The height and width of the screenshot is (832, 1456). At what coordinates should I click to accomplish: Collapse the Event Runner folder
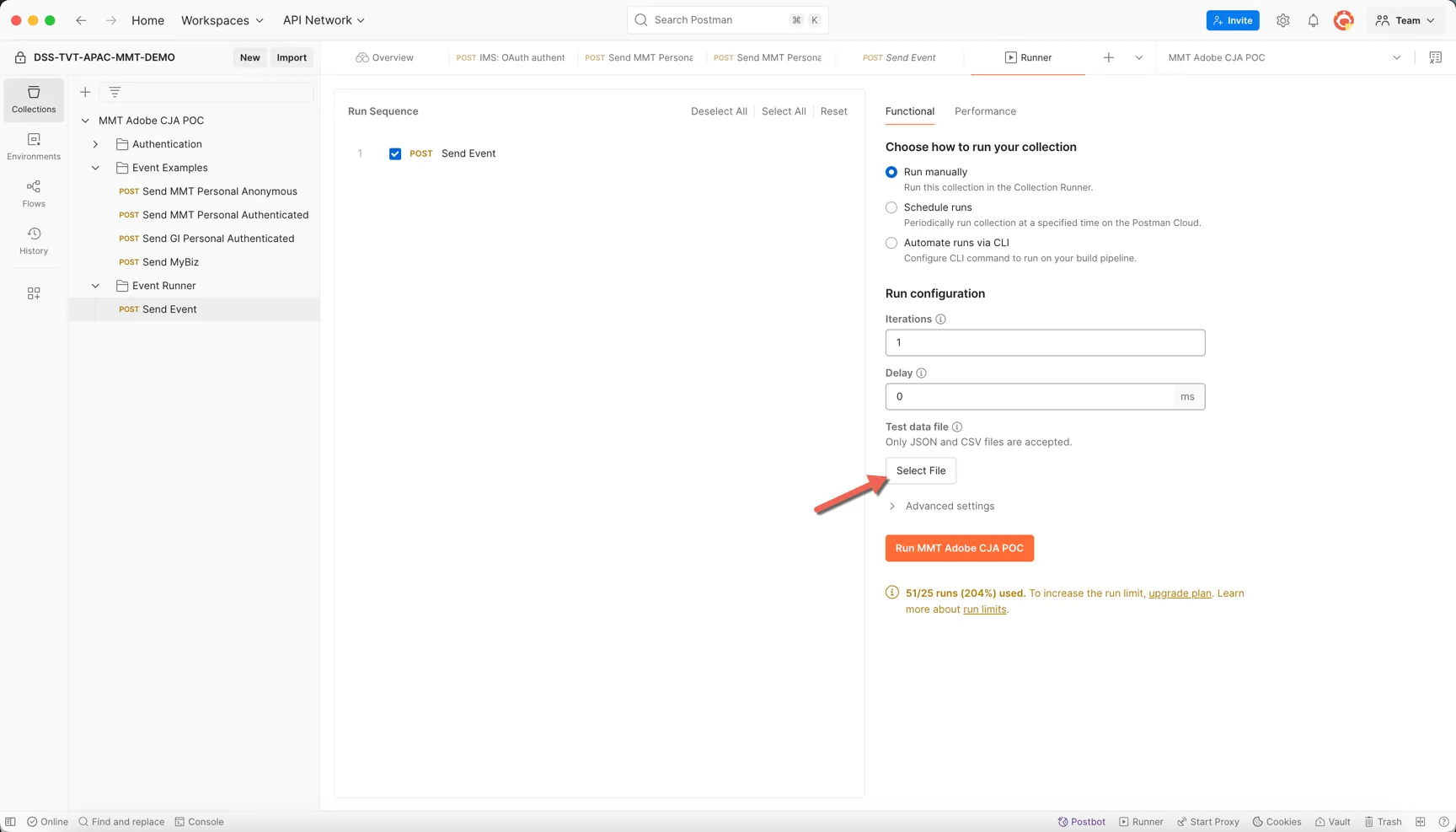pyautogui.click(x=95, y=286)
